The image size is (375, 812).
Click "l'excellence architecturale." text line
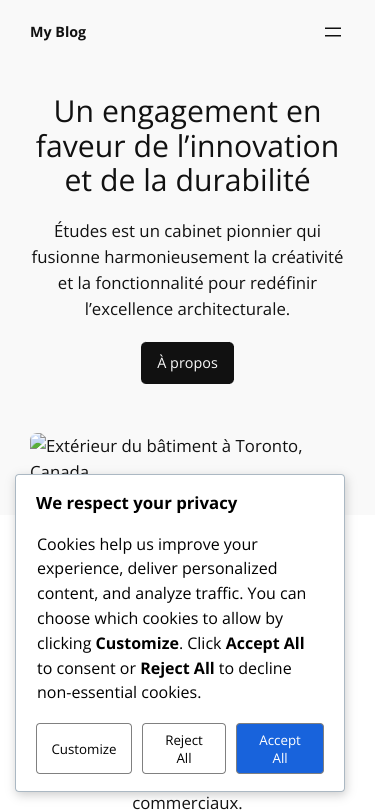tap(188, 309)
